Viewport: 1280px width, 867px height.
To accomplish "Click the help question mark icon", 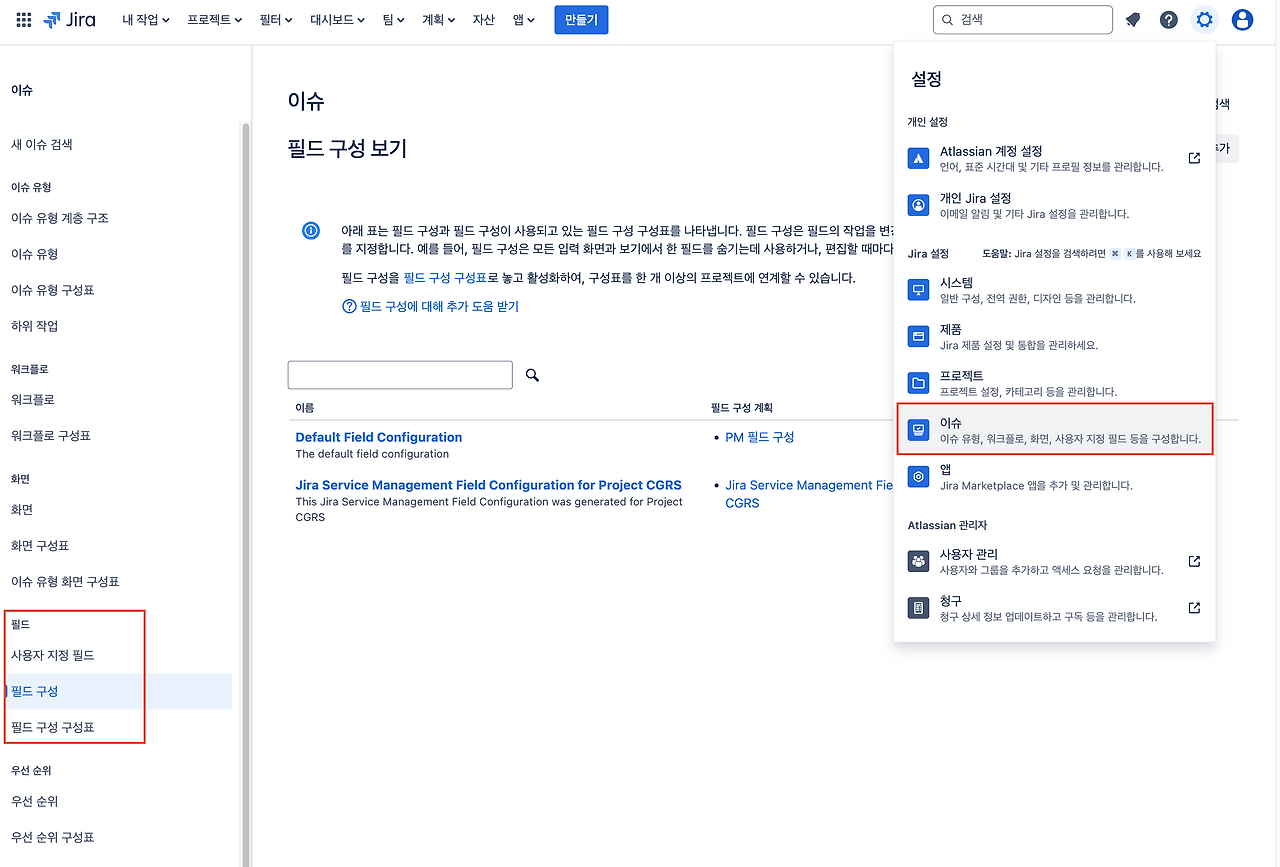I will click(x=1168, y=19).
